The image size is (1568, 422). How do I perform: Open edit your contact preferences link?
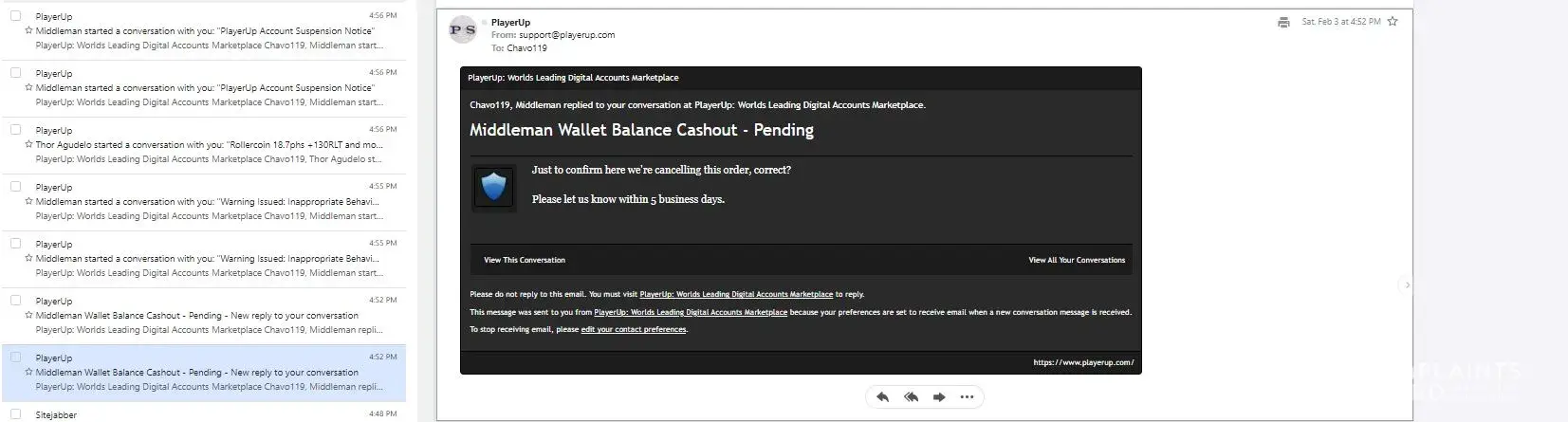point(634,329)
